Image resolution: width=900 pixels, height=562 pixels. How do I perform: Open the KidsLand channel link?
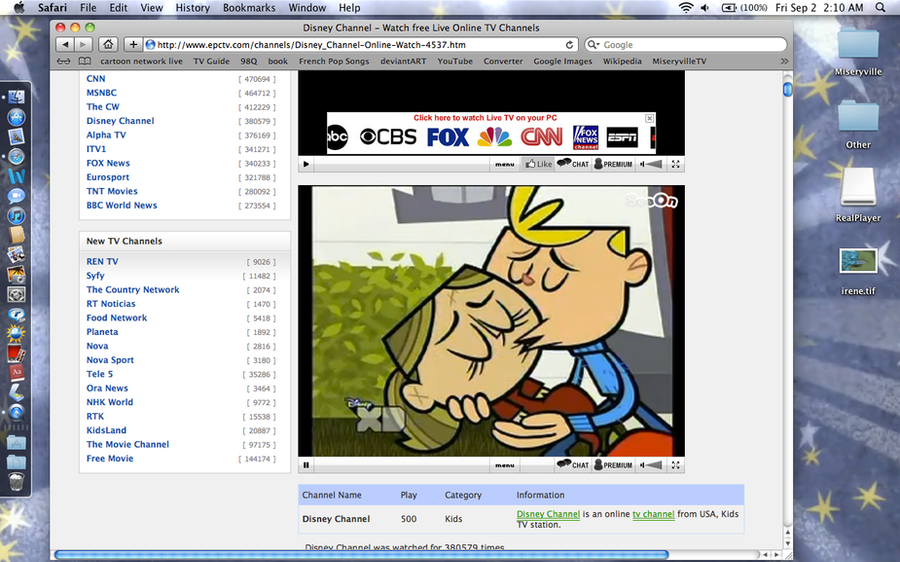coord(106,430)
